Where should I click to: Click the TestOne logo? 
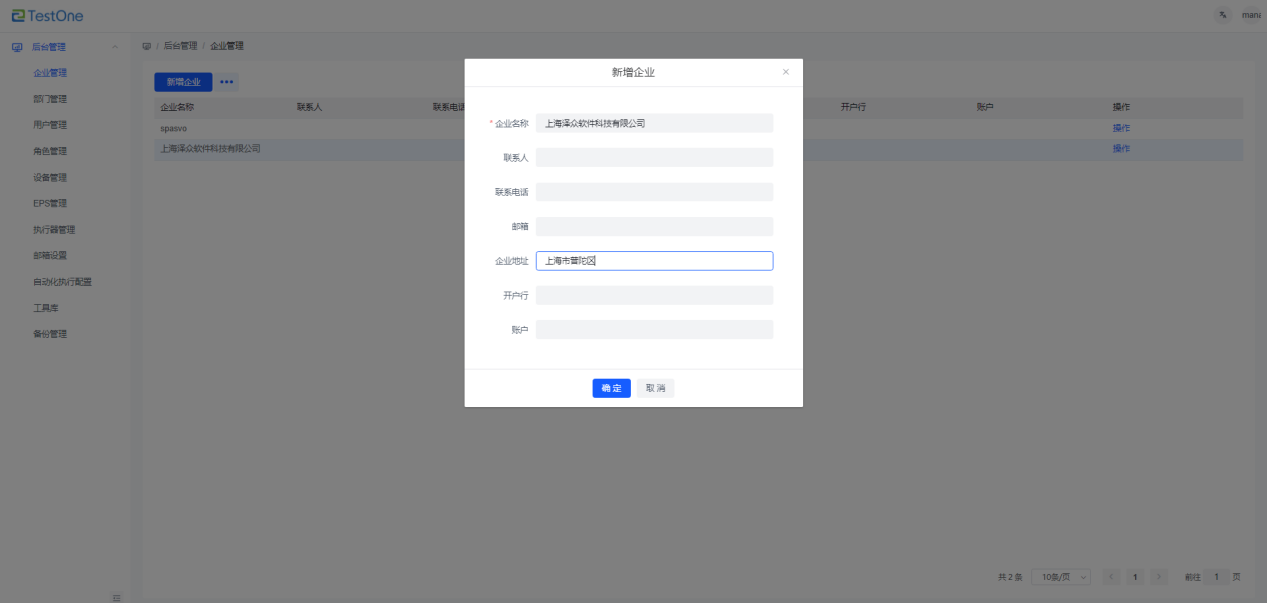(48, 15)
